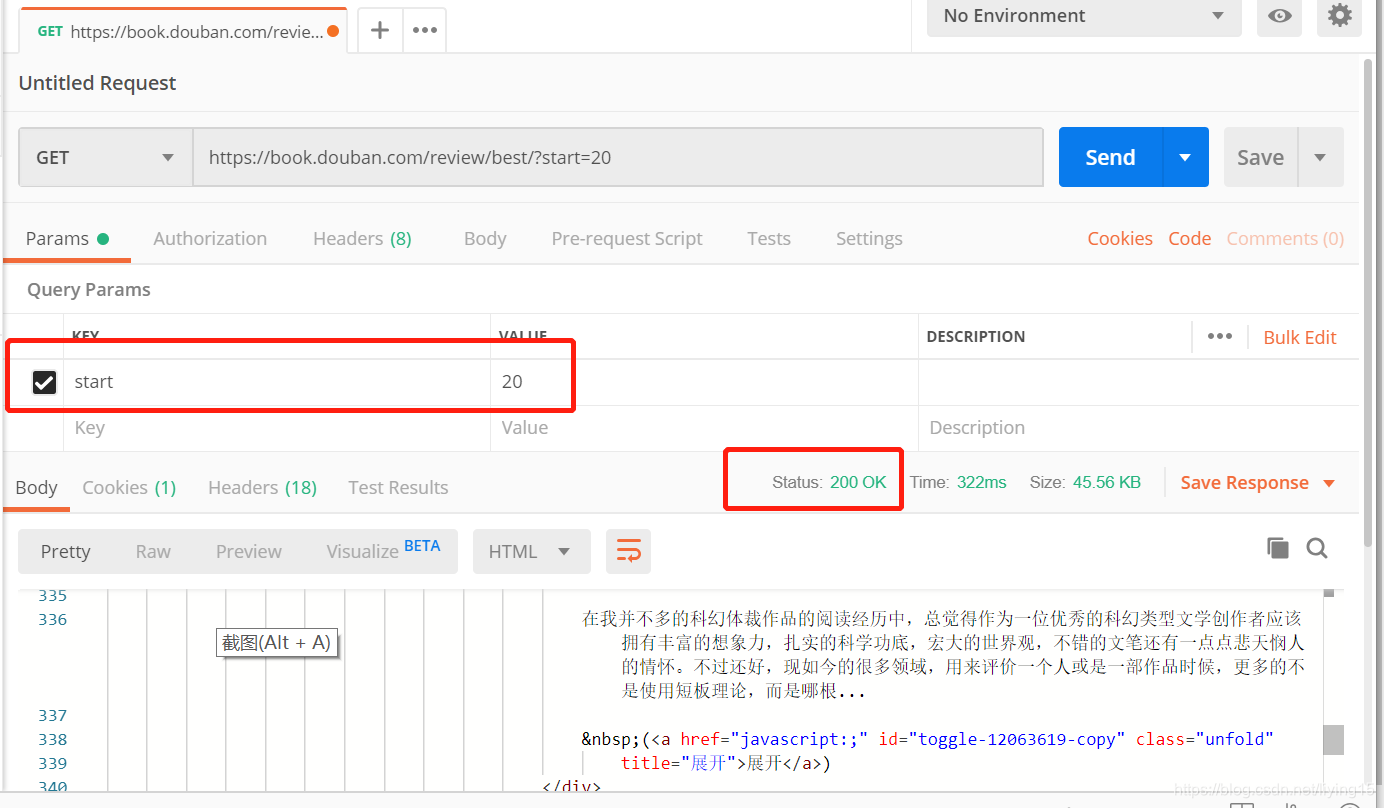This screenshot has width=1384, height=808.
Task: Click the empty Key placeholder field
Action: pos(277,428)
